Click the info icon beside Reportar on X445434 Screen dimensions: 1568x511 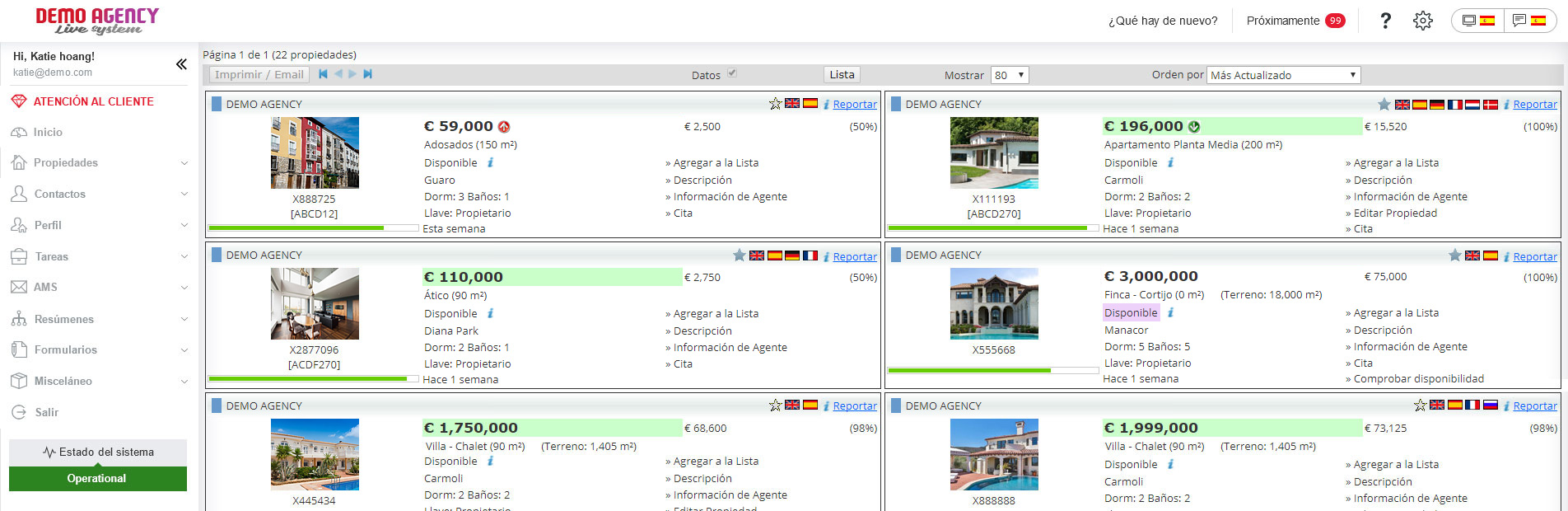(x=826, y=406)
